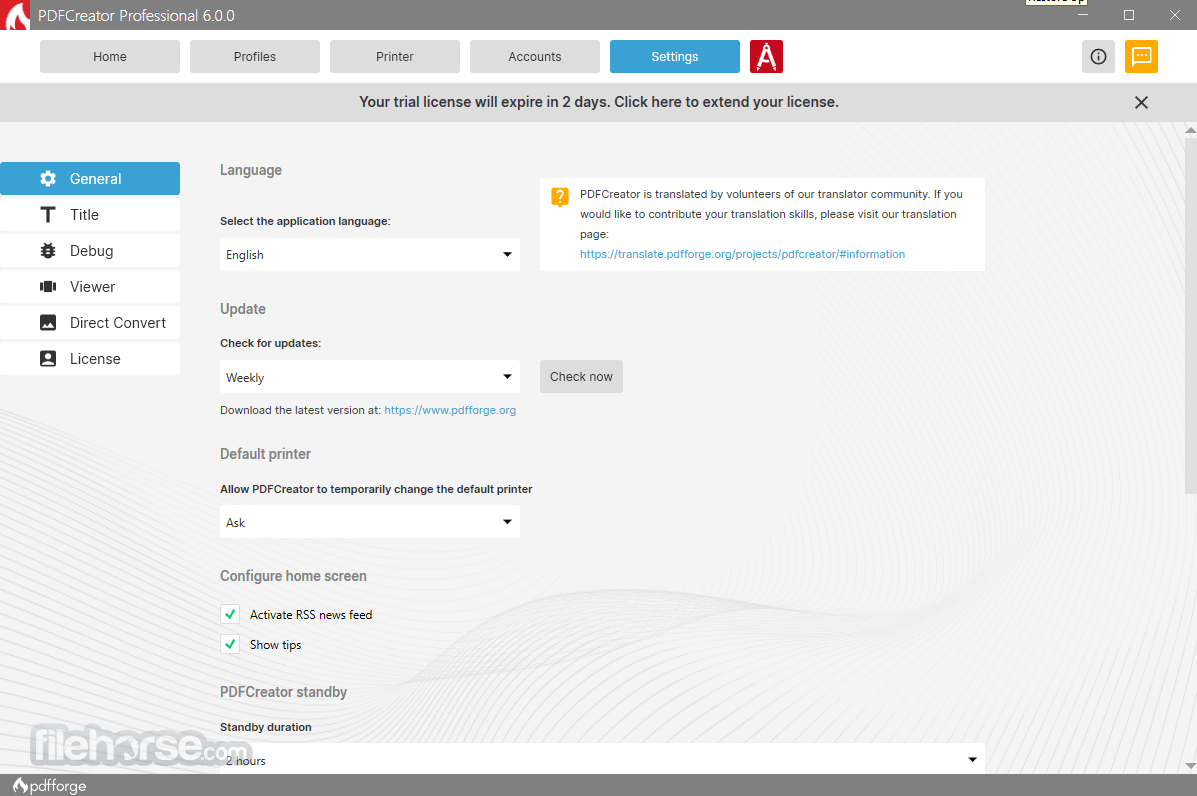Close the PDFCreator window

(x=1174, y=15)
